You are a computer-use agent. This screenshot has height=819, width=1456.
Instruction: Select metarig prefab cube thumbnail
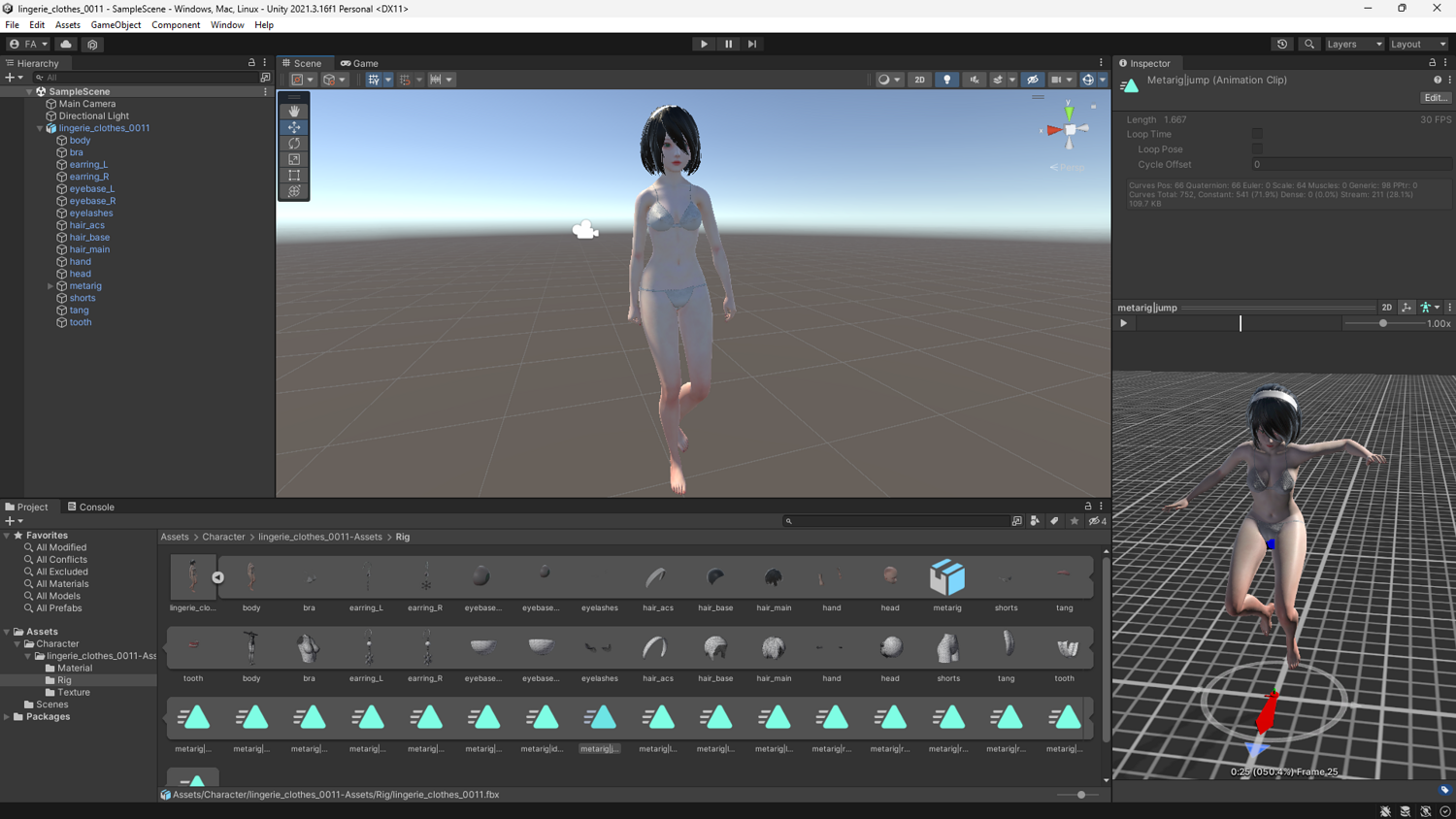tap(947, 577)
